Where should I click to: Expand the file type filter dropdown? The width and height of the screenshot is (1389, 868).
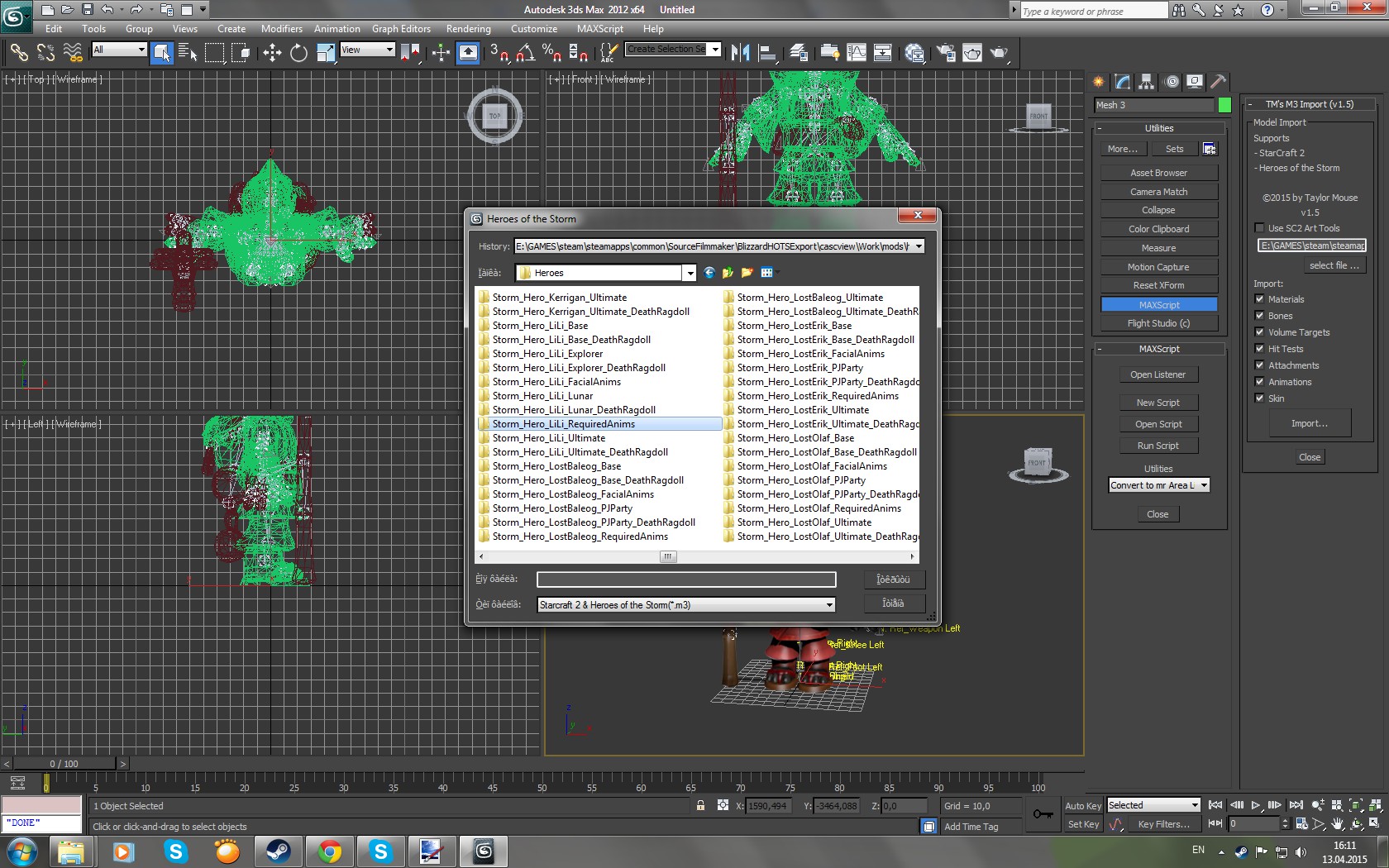pos(828,605)
